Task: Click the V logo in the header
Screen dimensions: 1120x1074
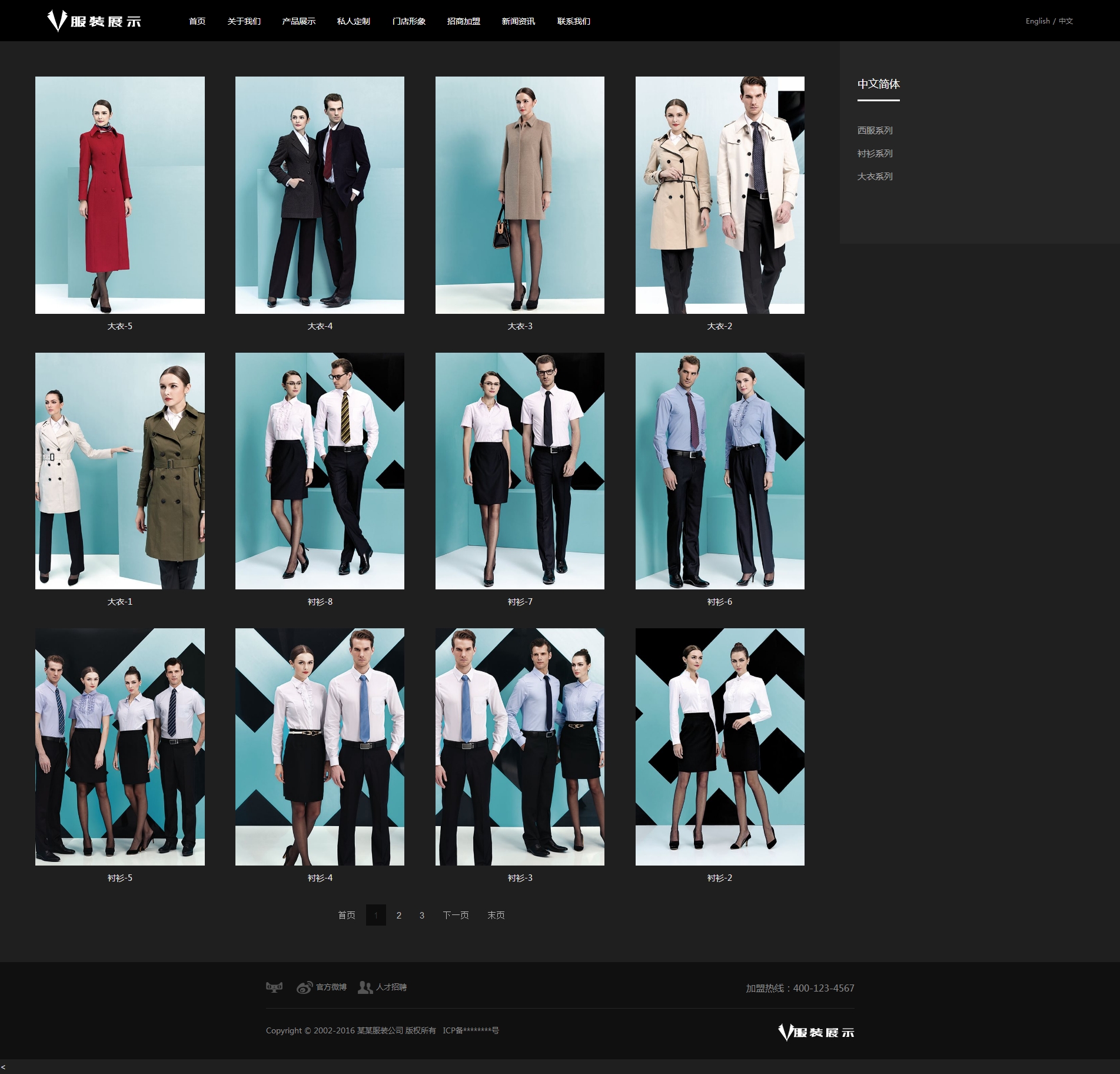Action: (57, 21)
